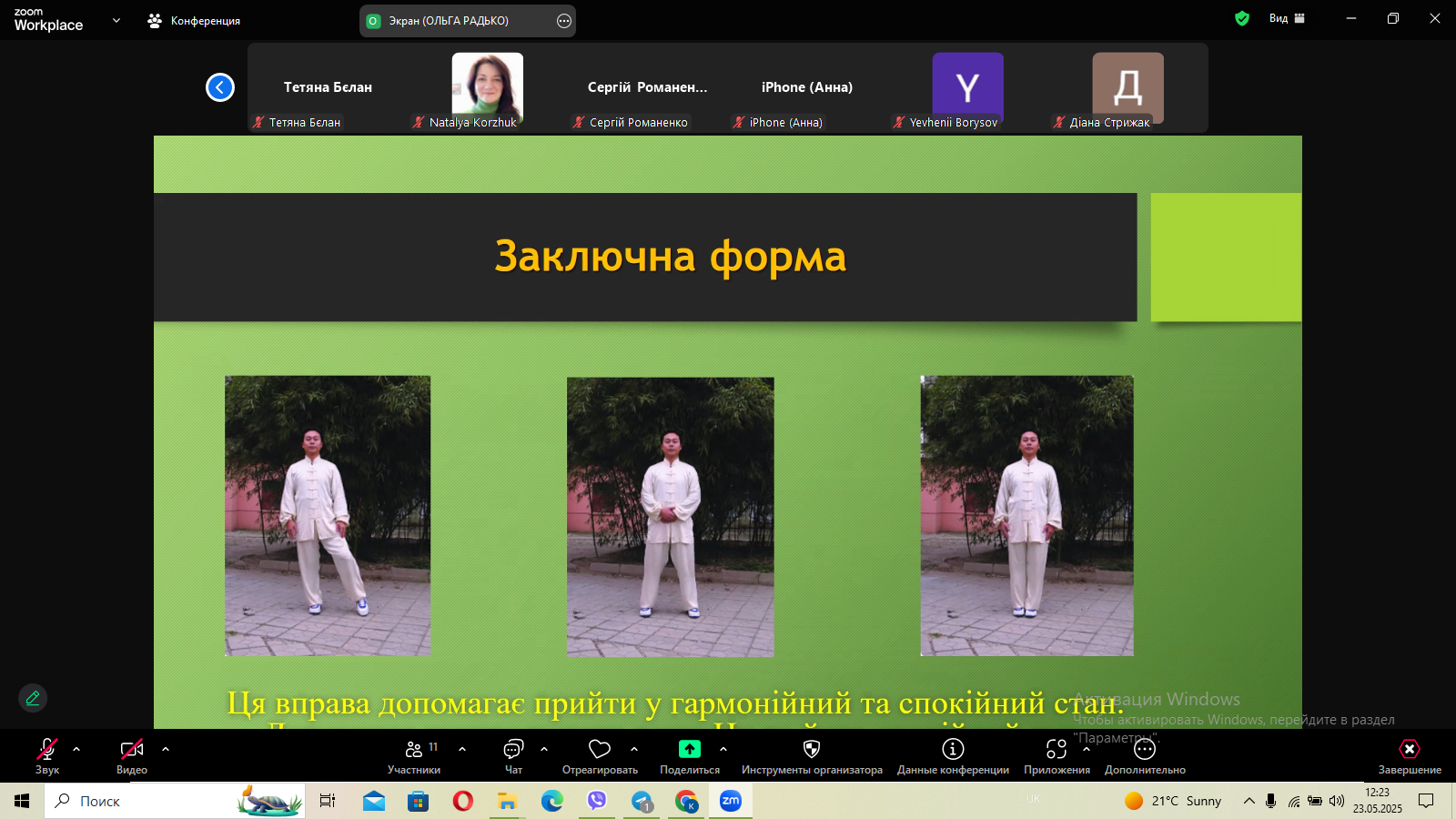The width and height of the screenshot is (1456, 819).
Task: Open options ellipsis on the Экран tab
Action: tap(564, 21)
